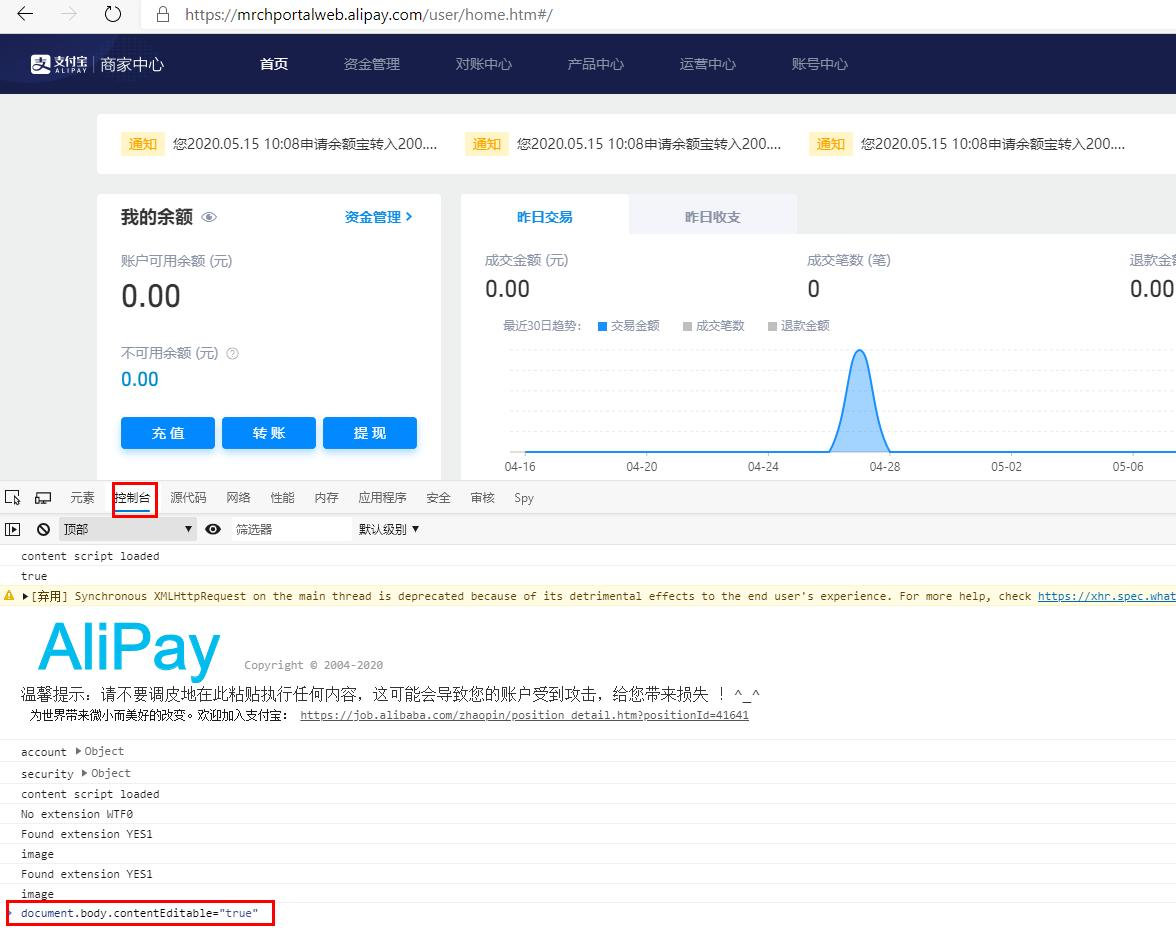Viewport: 1176px width, 930px height.
Task: Click the live expression eye icon
Action: pyautogui.click(x=213, y=530)
